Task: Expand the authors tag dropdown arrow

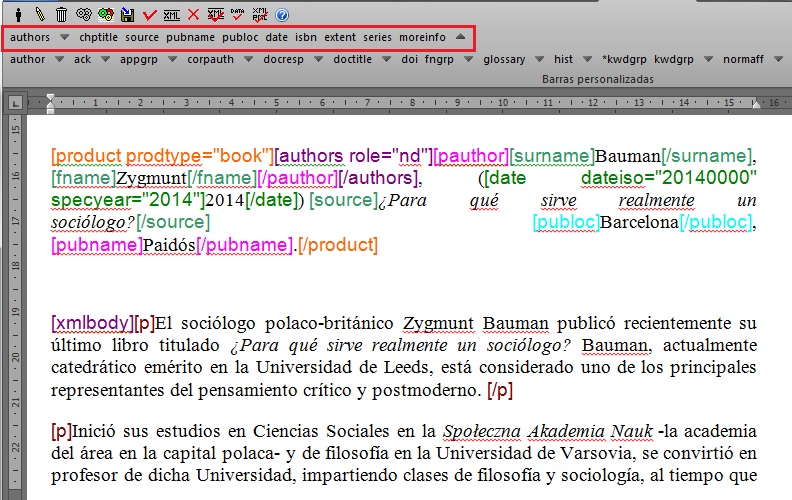Action: point(64,38)
